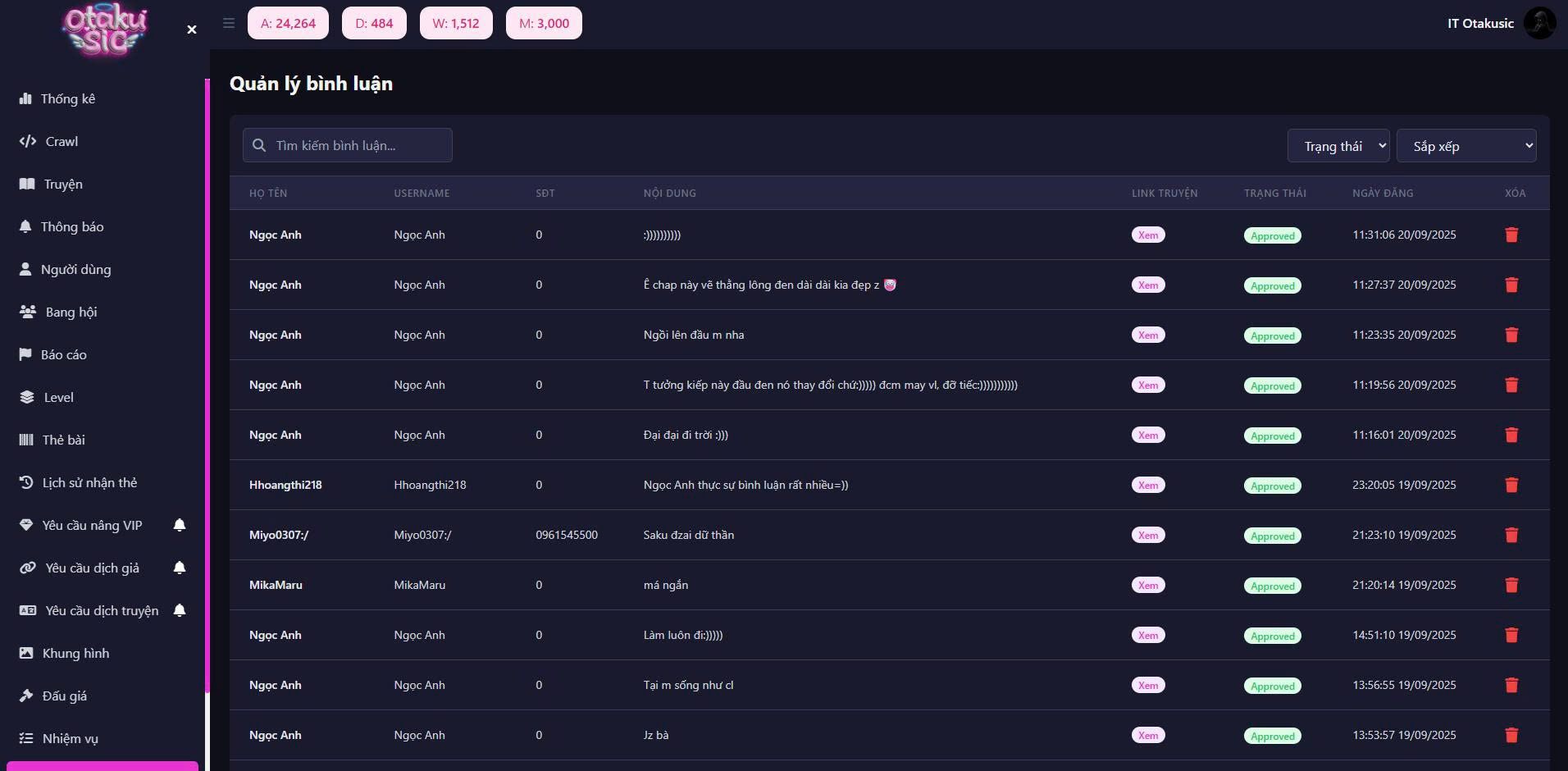Open the Trạng thái filter dropdown
This screenshot has width=1568, height=771.
click(x=1338, y=146)
